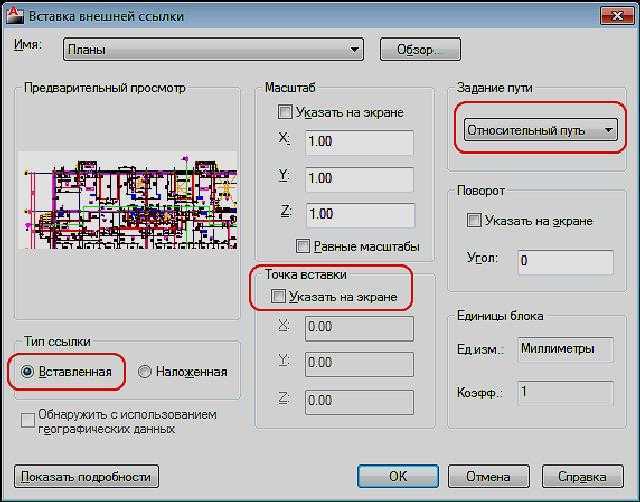Image resolution: width=640 pixels, height=502 pixels.
Task: Close the Вставка внешней ссылки dialog
Action: click(617, 16)
